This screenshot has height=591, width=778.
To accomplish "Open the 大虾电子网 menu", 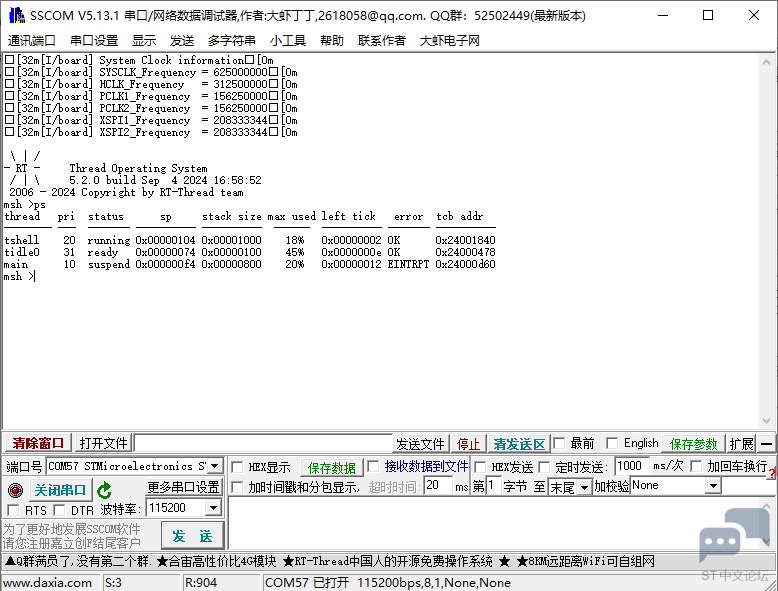I will pyautogui.click(x=450, y=41).
